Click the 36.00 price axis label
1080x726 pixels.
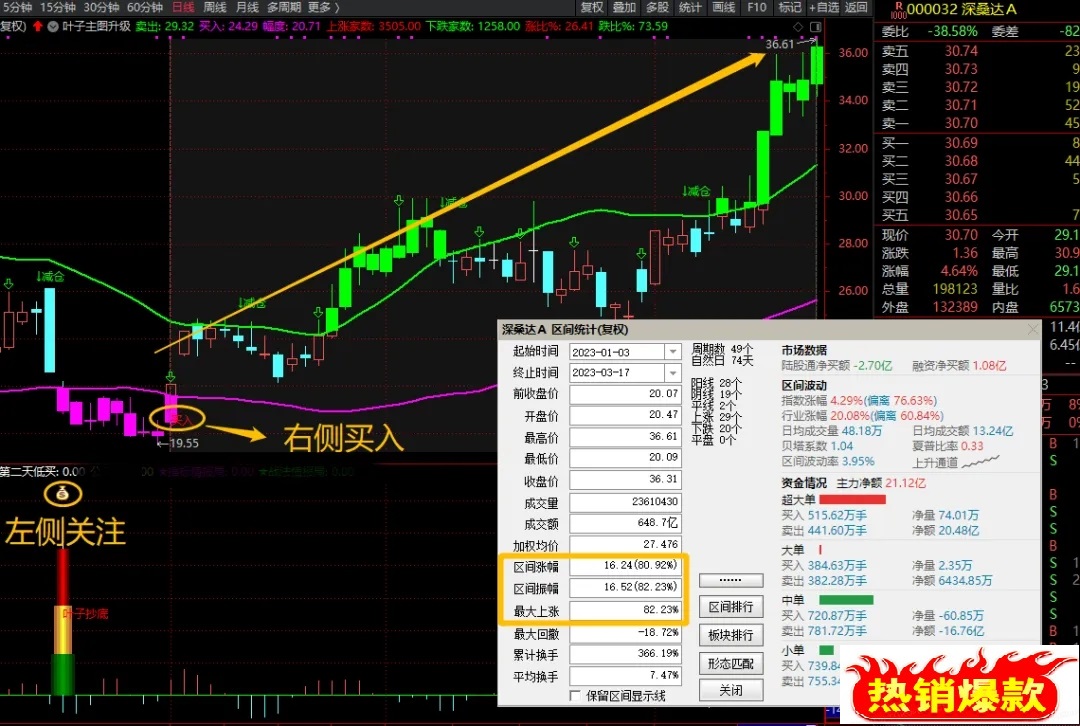(x=853, y=53)
